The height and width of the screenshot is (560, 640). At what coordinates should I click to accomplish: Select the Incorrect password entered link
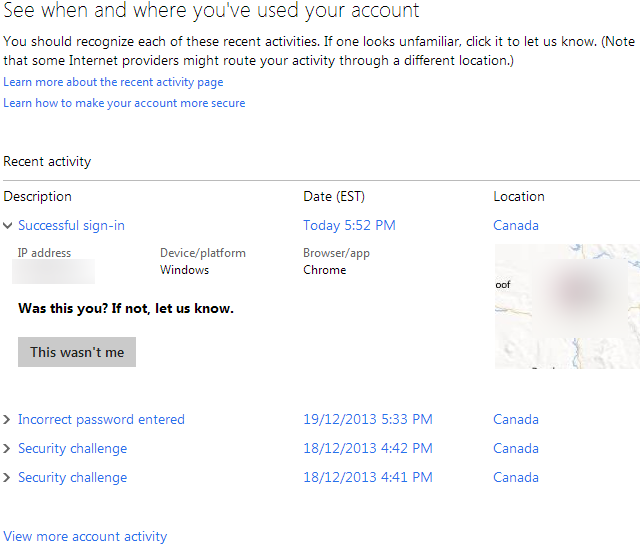click(101, 420)
